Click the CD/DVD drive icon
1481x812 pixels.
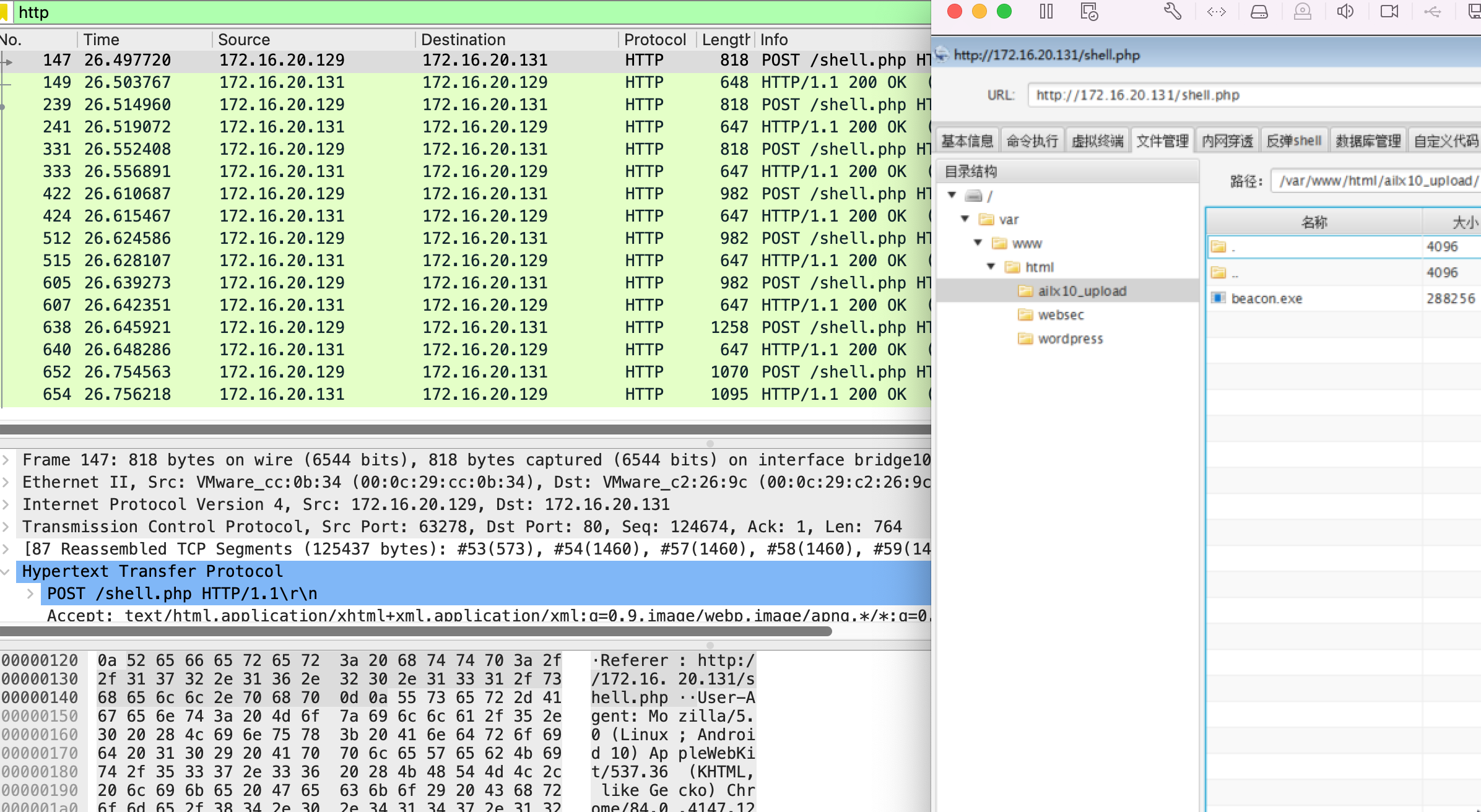[1302, 12]
